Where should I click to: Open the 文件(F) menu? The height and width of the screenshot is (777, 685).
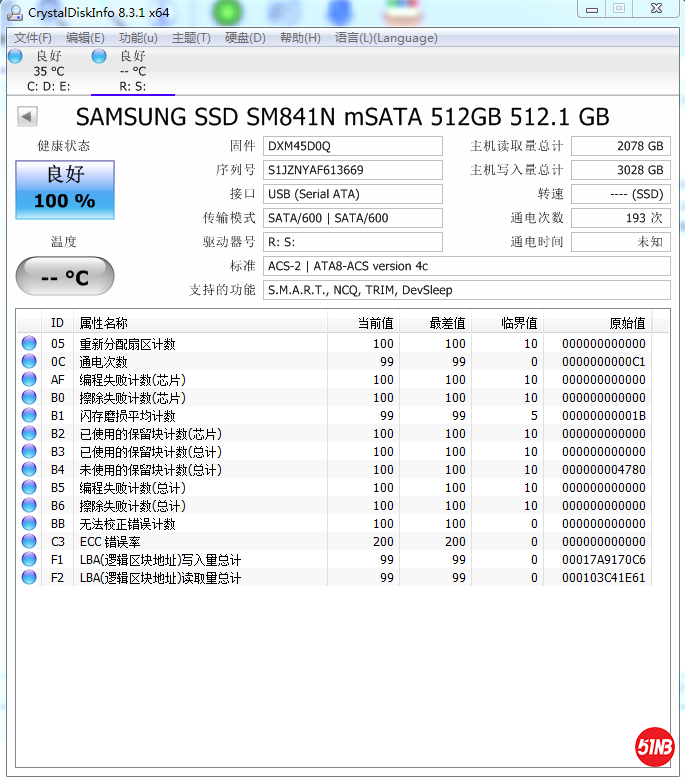pos(32,38)
